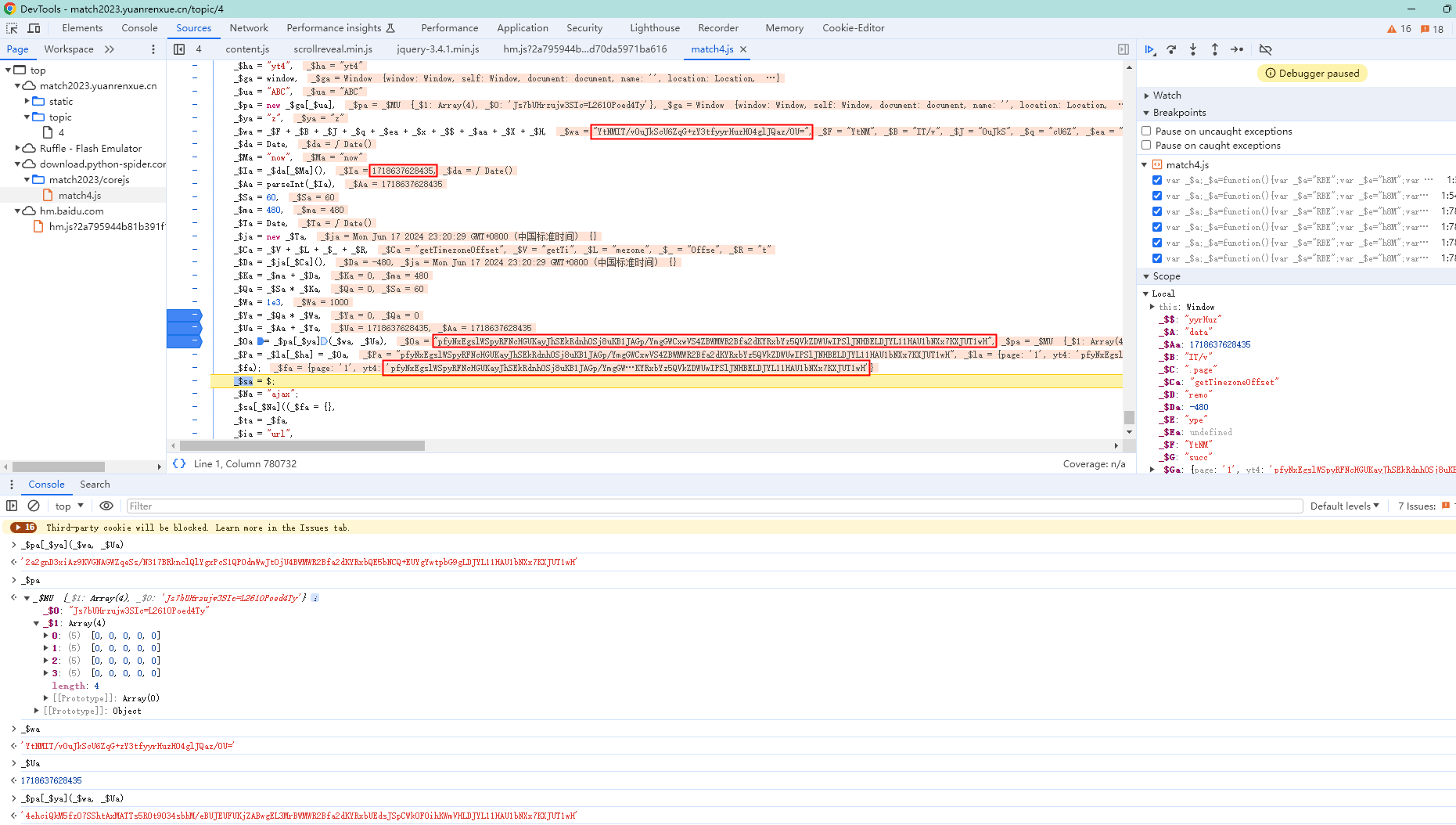Toggle the console sidebar icon
The width and height of the screenshot is (1456, 825).
point(12,506)
